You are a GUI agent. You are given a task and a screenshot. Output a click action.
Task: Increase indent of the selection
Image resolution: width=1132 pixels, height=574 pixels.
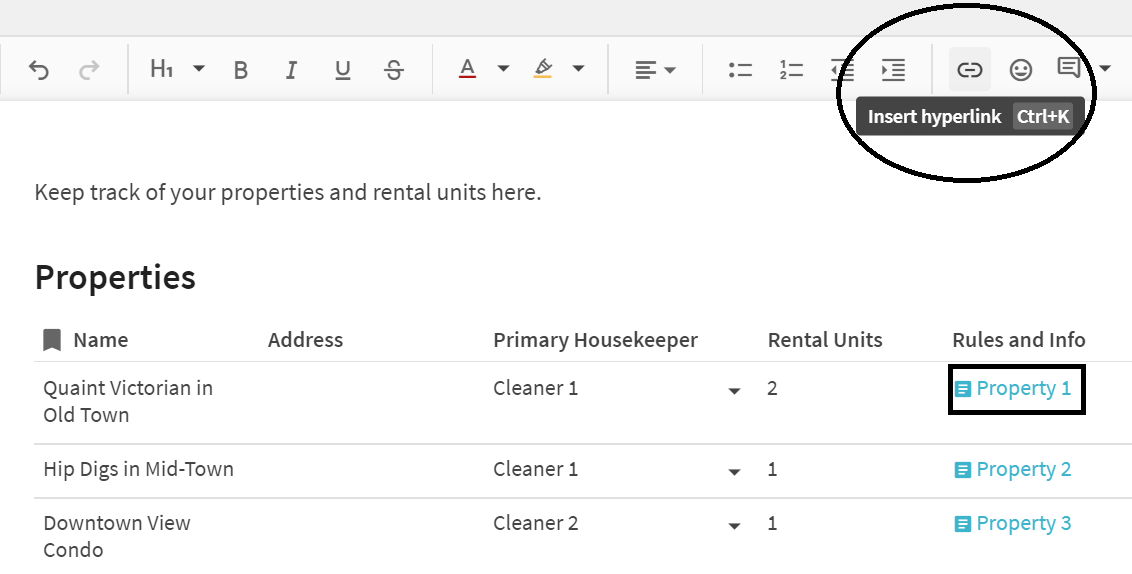(x=893, y=70)
